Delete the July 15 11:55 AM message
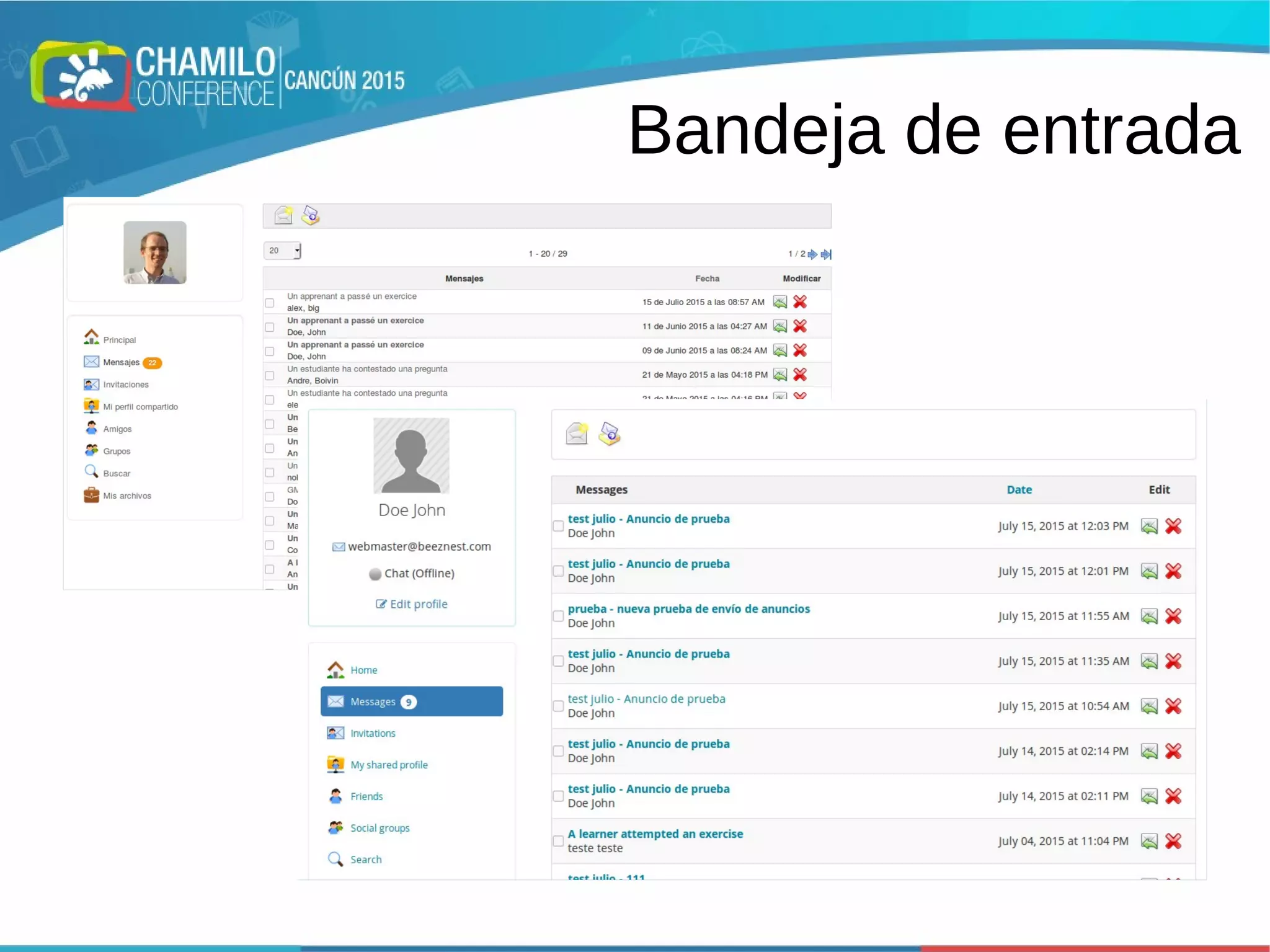 (x=1173, y=616)
